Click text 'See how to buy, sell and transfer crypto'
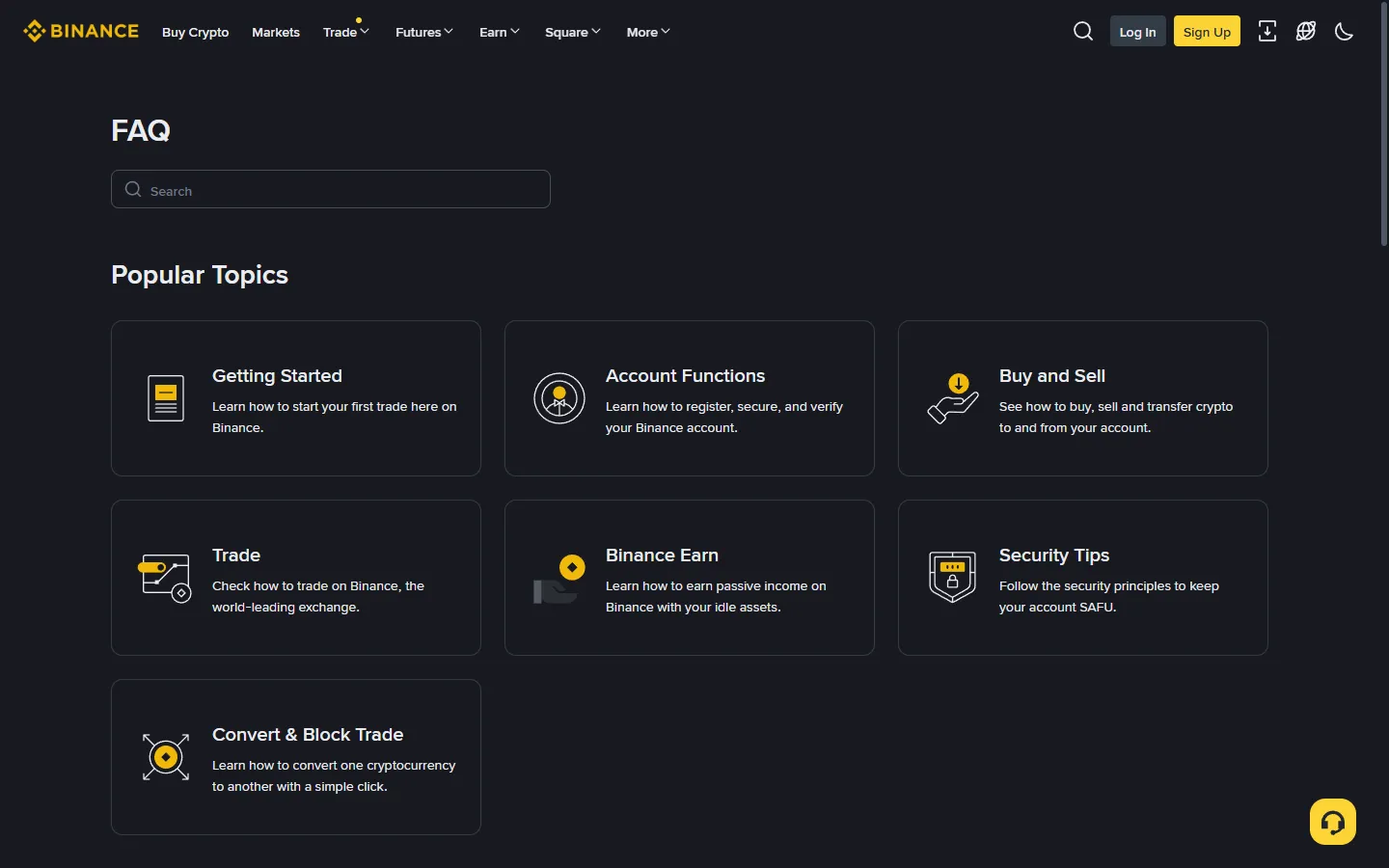 click(x=1116, y=407)
